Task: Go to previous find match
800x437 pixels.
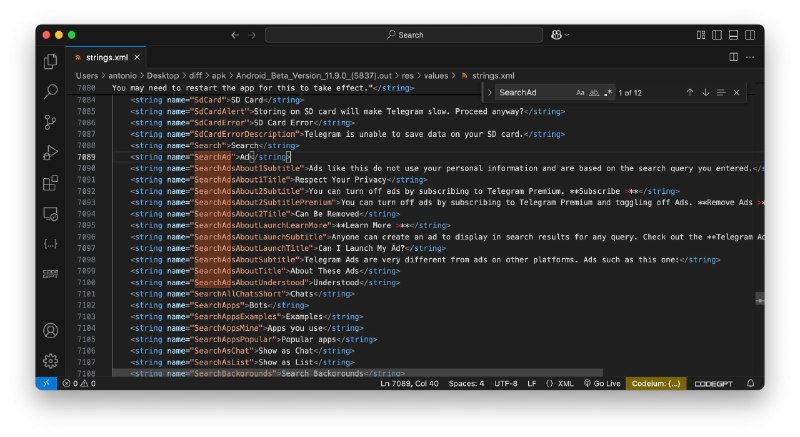Action: pos(690,92)
